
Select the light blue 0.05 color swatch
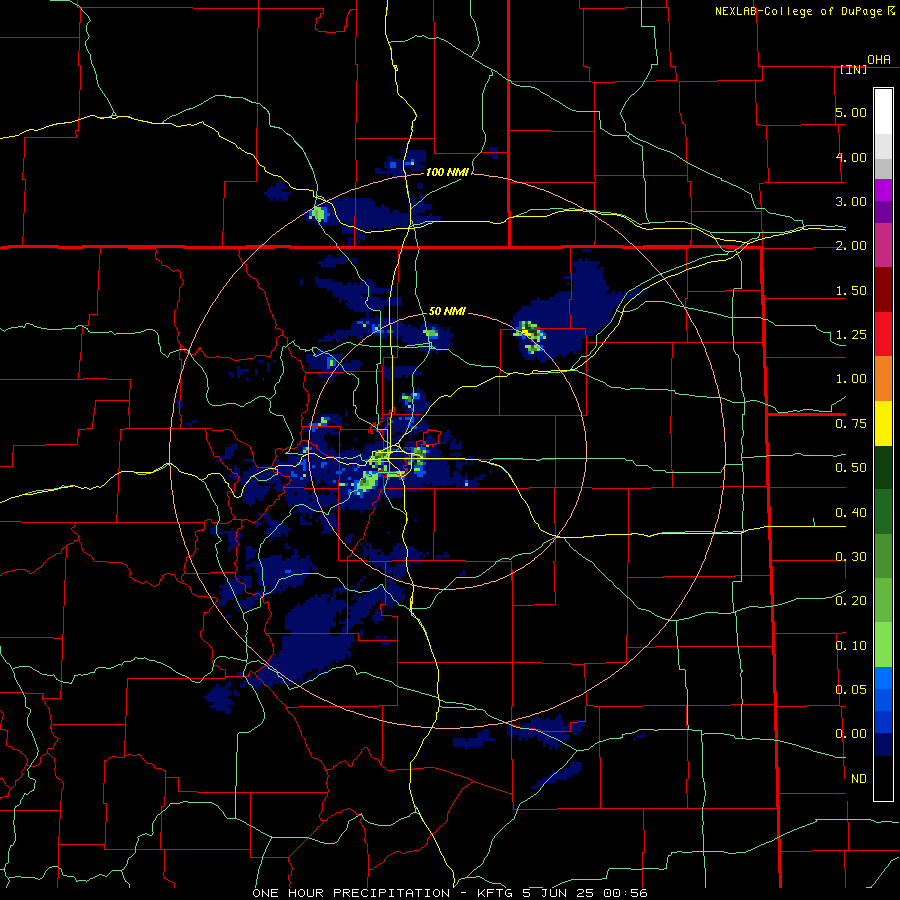tap(883, 678)
